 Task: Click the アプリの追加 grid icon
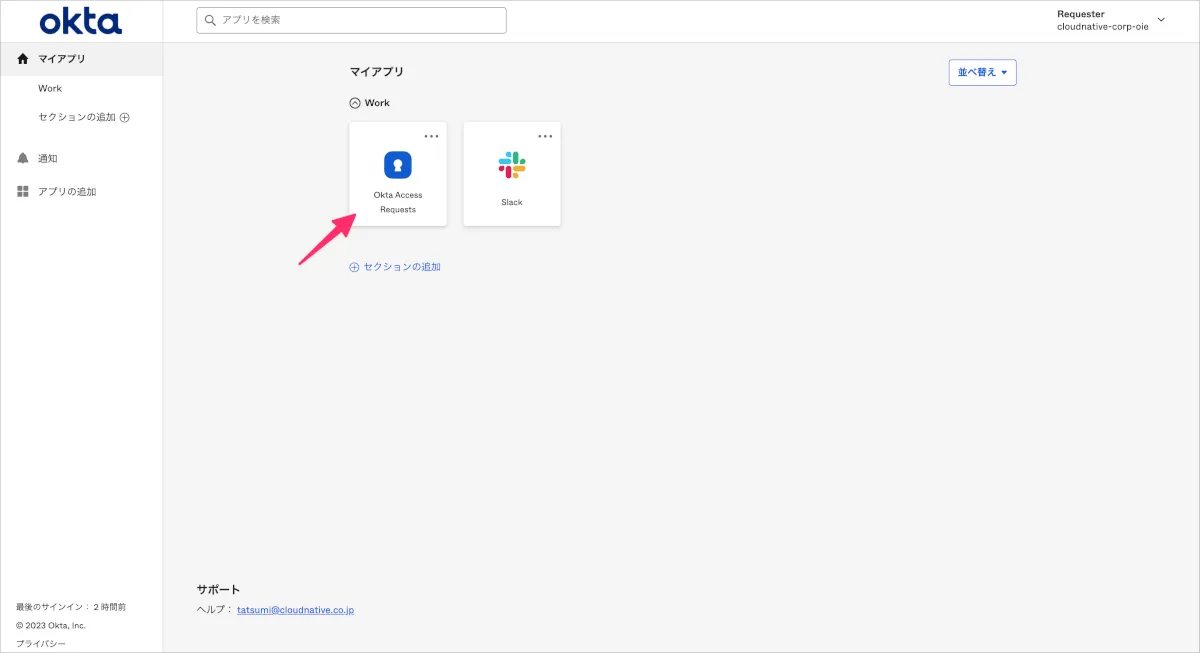23,191
